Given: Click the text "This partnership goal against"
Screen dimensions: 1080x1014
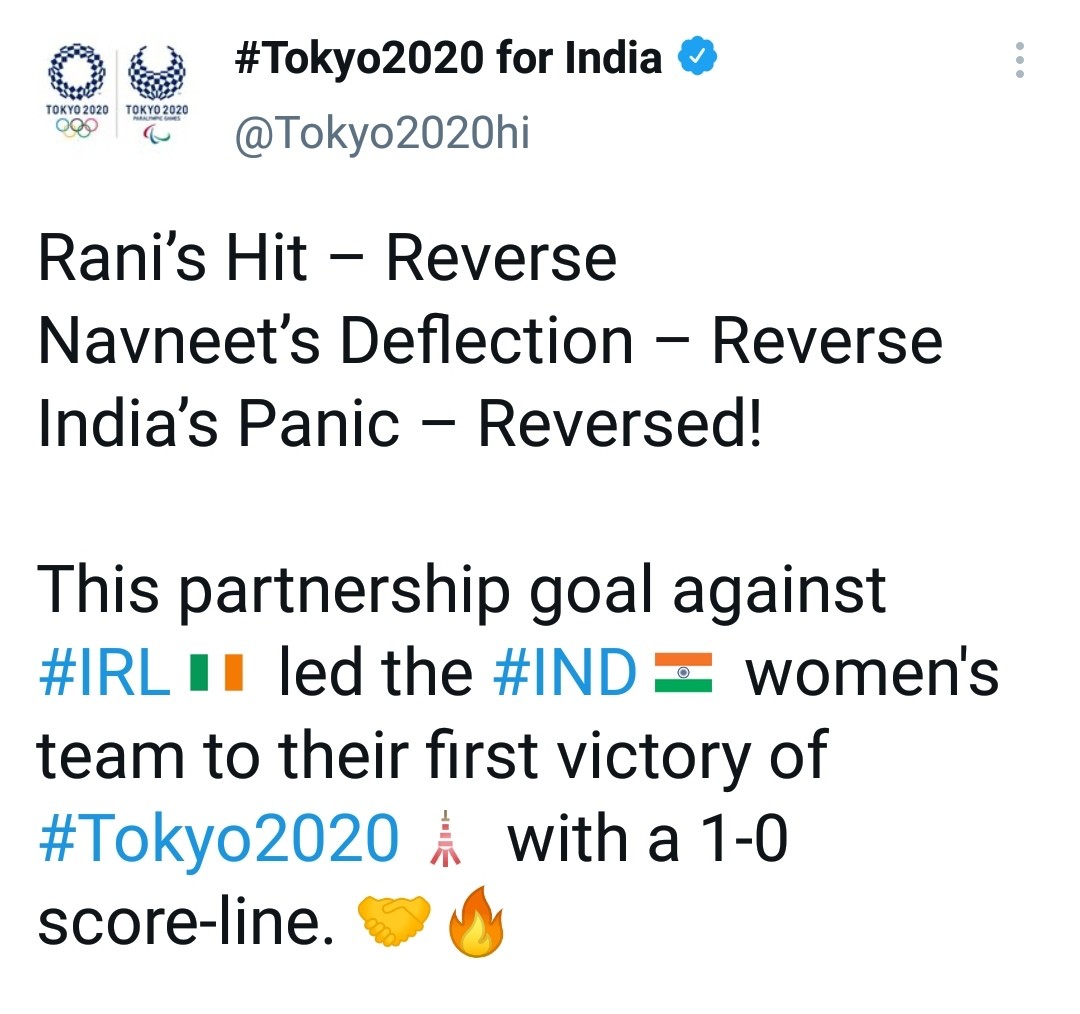Looking at the screenshot, I should (462, 590).
